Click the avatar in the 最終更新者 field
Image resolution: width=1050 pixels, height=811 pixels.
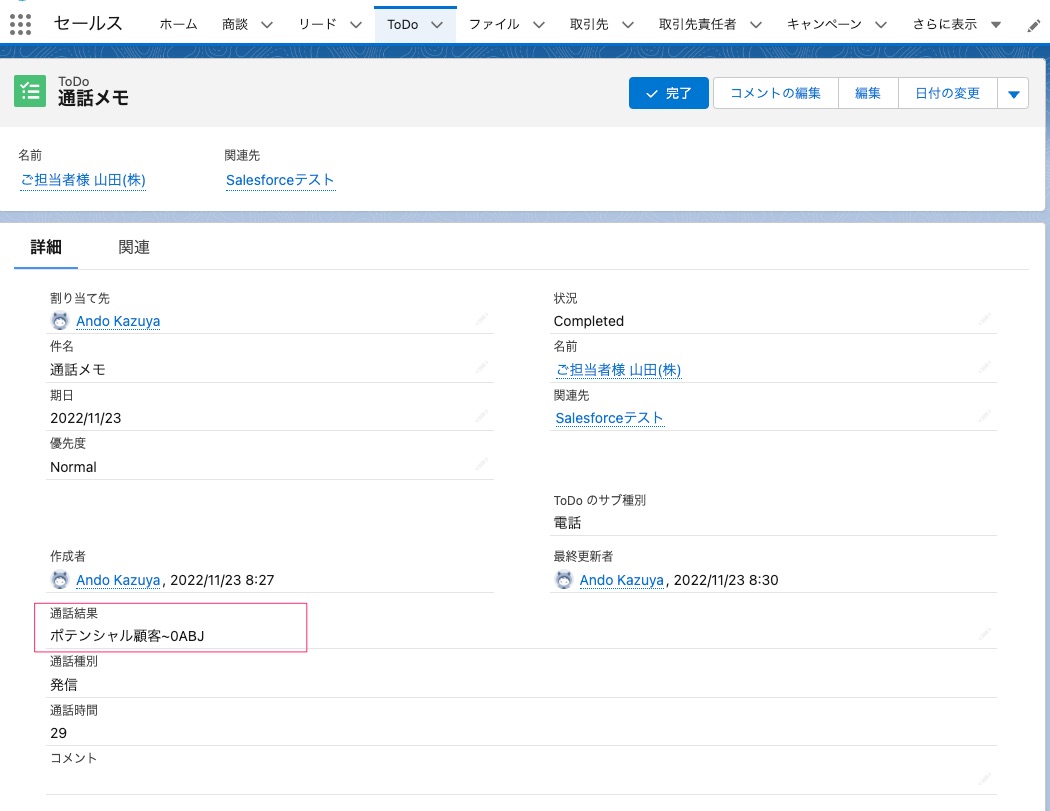click(564, 579)
